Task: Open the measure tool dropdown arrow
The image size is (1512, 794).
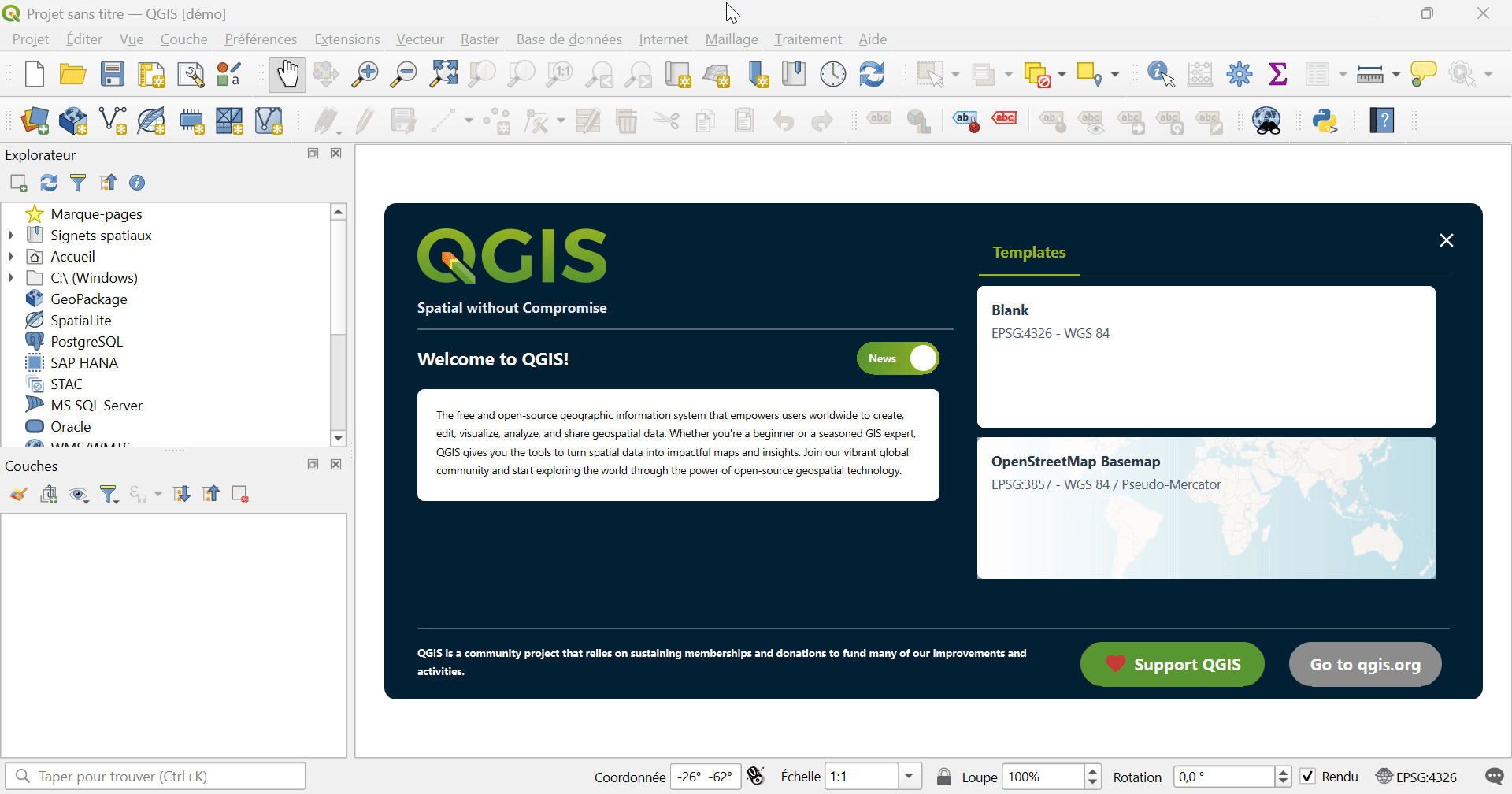Action: click(1396, 74)
